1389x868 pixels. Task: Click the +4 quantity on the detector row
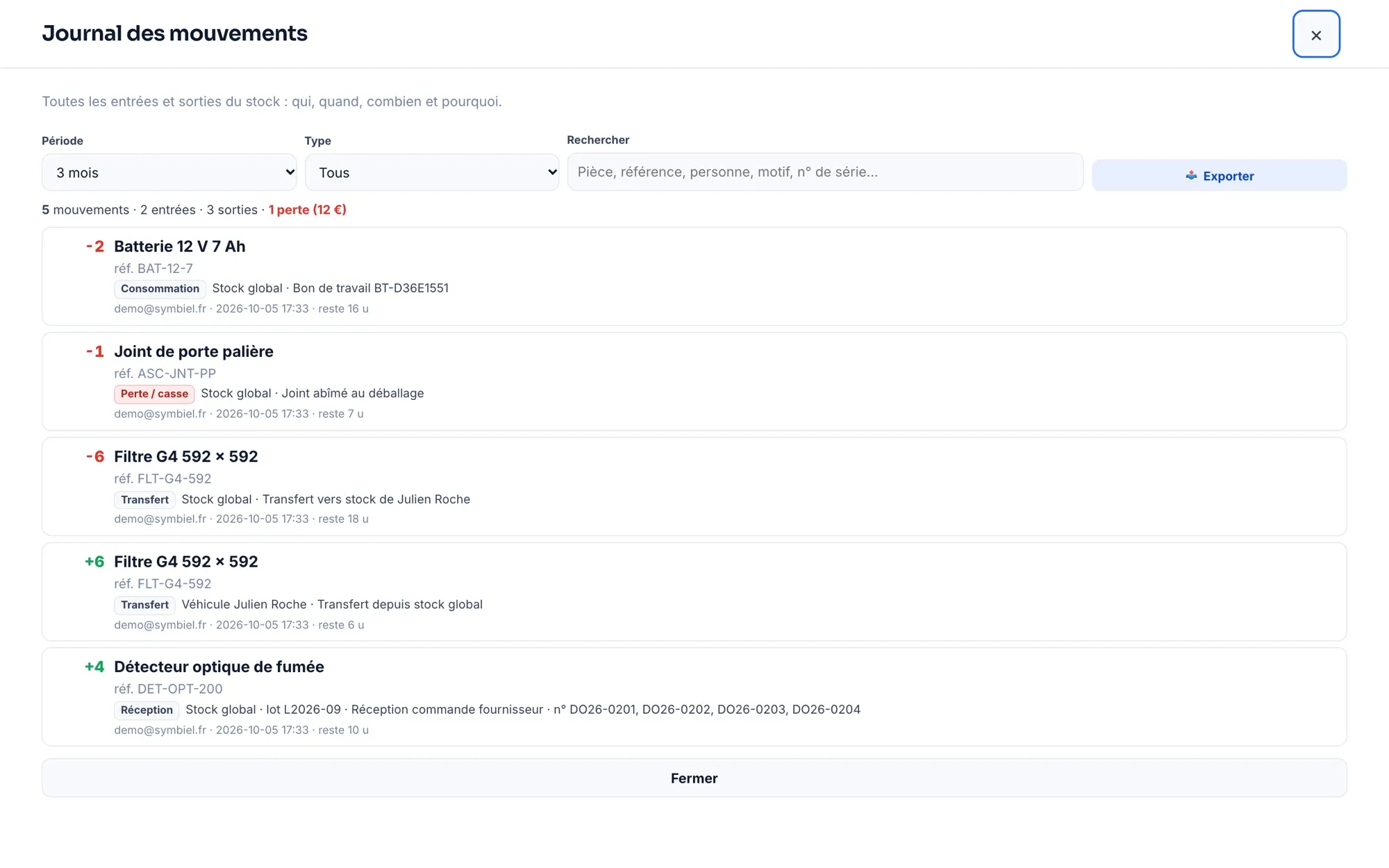tap(94, 667)
